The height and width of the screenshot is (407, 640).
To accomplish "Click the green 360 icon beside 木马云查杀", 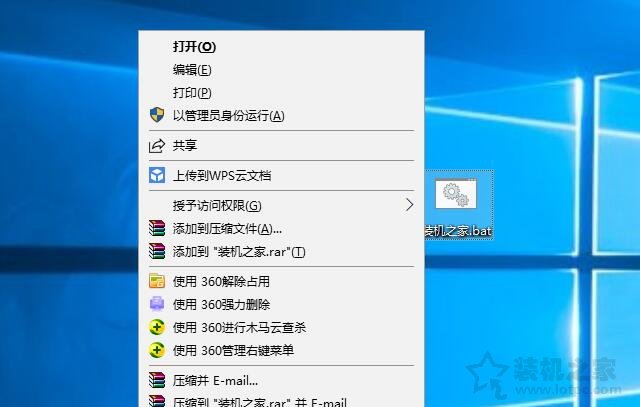I will point(157,327).
